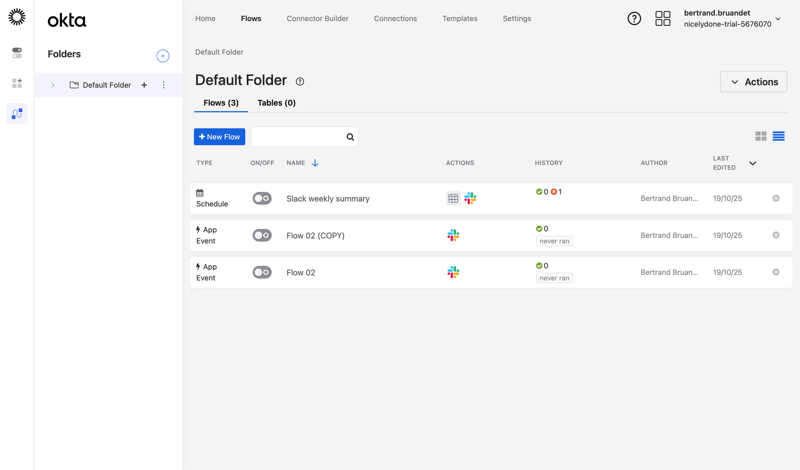The width and height of the screenshot is (800, 470).
Task: Click 19/10/25 date in Slack weekly summary row
Action: click(x=728, y=199)
